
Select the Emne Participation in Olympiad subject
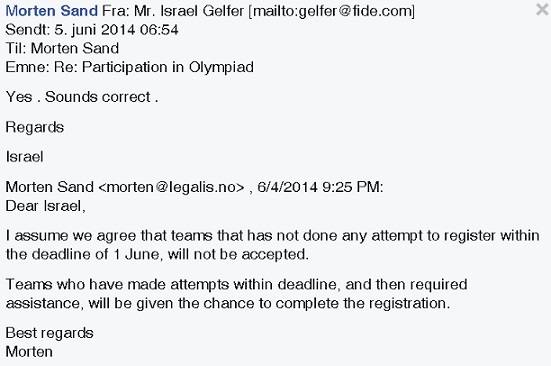[x=130, y=67]
